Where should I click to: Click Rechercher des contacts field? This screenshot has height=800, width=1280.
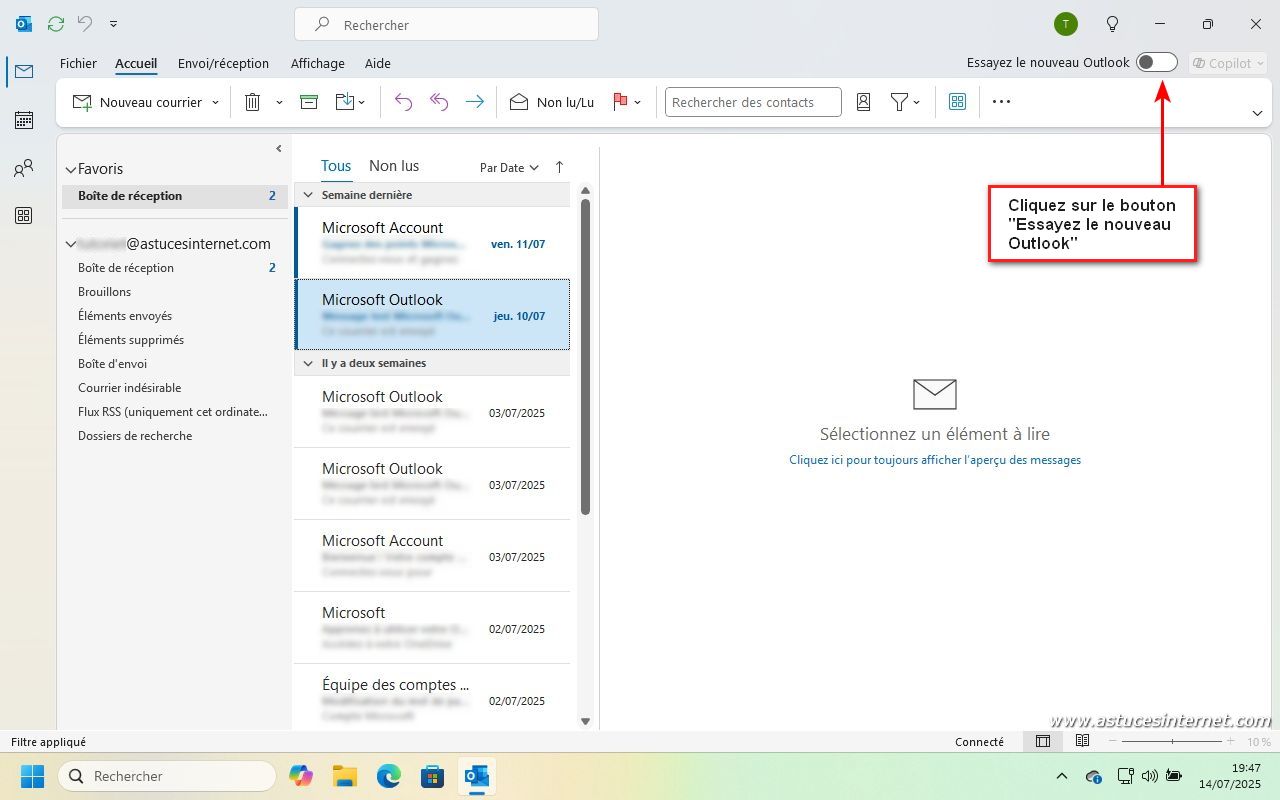(x=753, y=102)
